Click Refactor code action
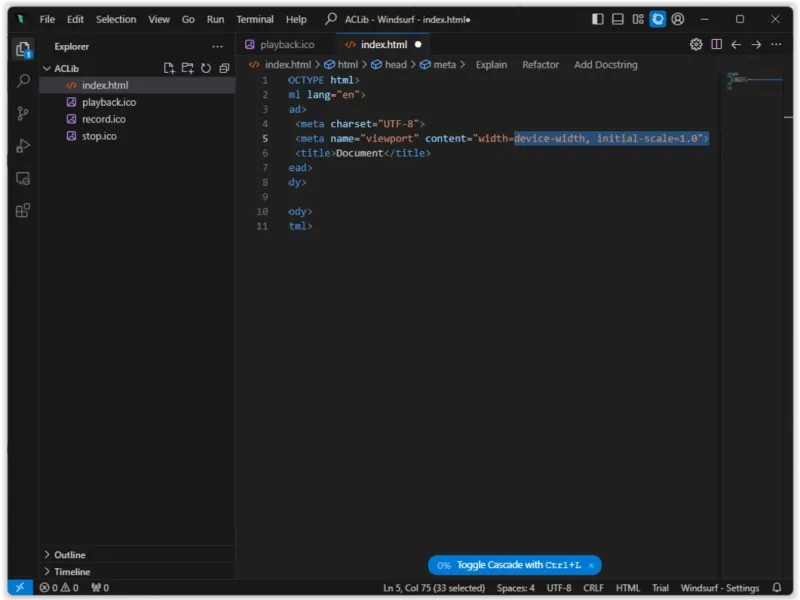The height and width of the screenshot is (600, 800). point(540,65)
